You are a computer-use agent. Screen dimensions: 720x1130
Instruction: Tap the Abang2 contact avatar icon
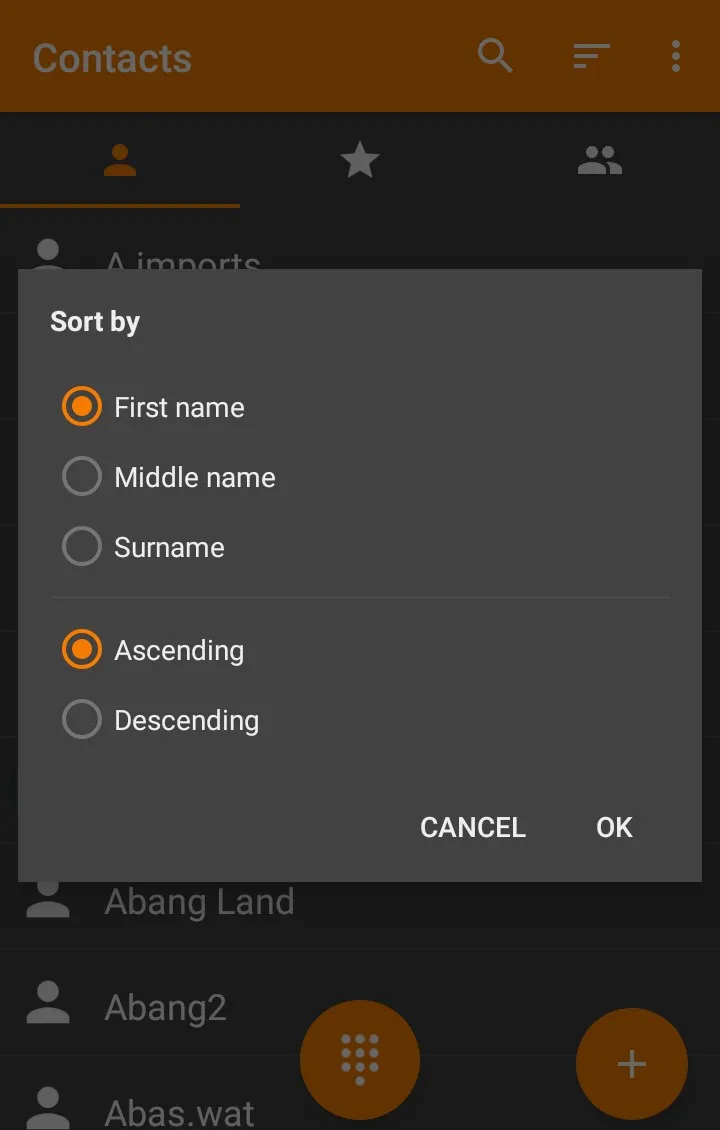click(48, 1002)
